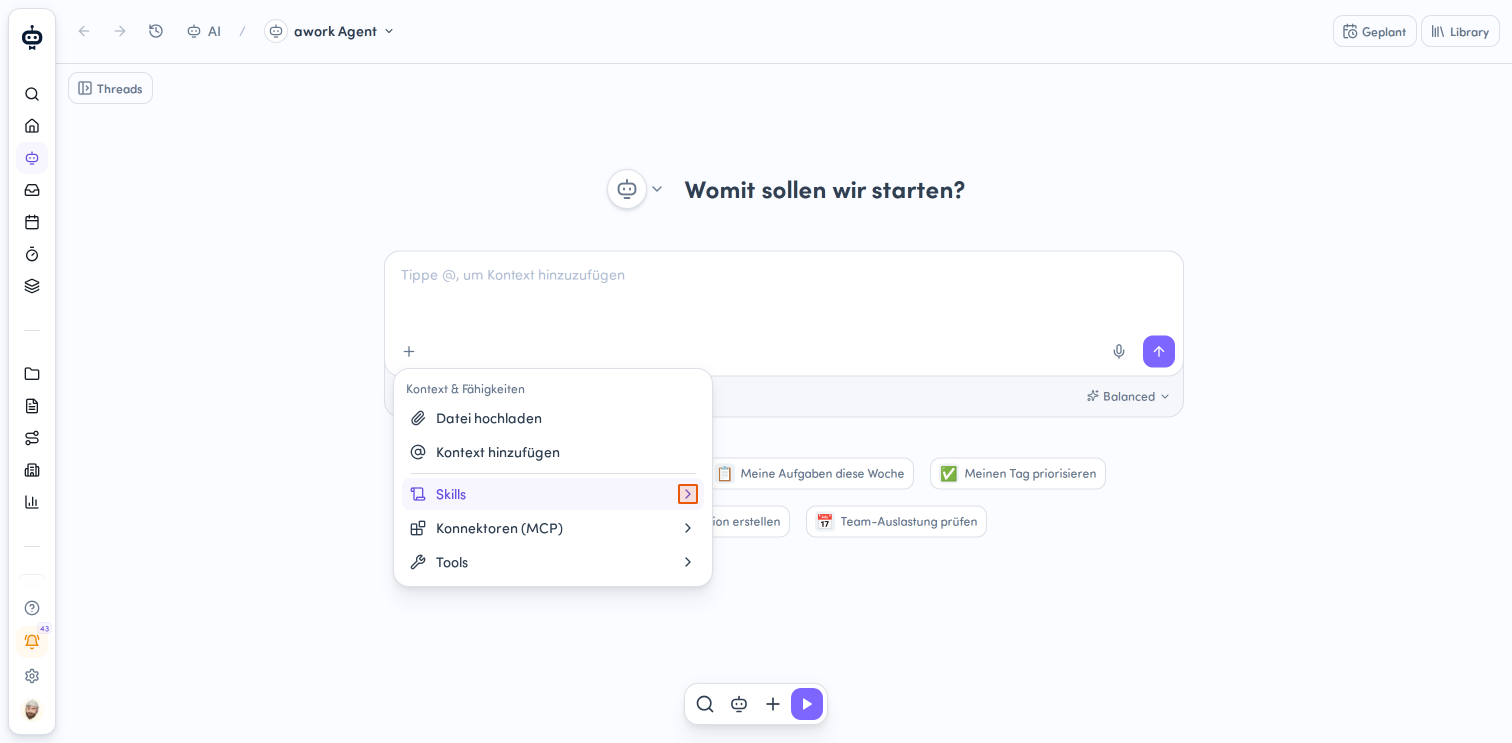
Task: Click the search icon in bottom floating bar
Action: tap(705, 704)
